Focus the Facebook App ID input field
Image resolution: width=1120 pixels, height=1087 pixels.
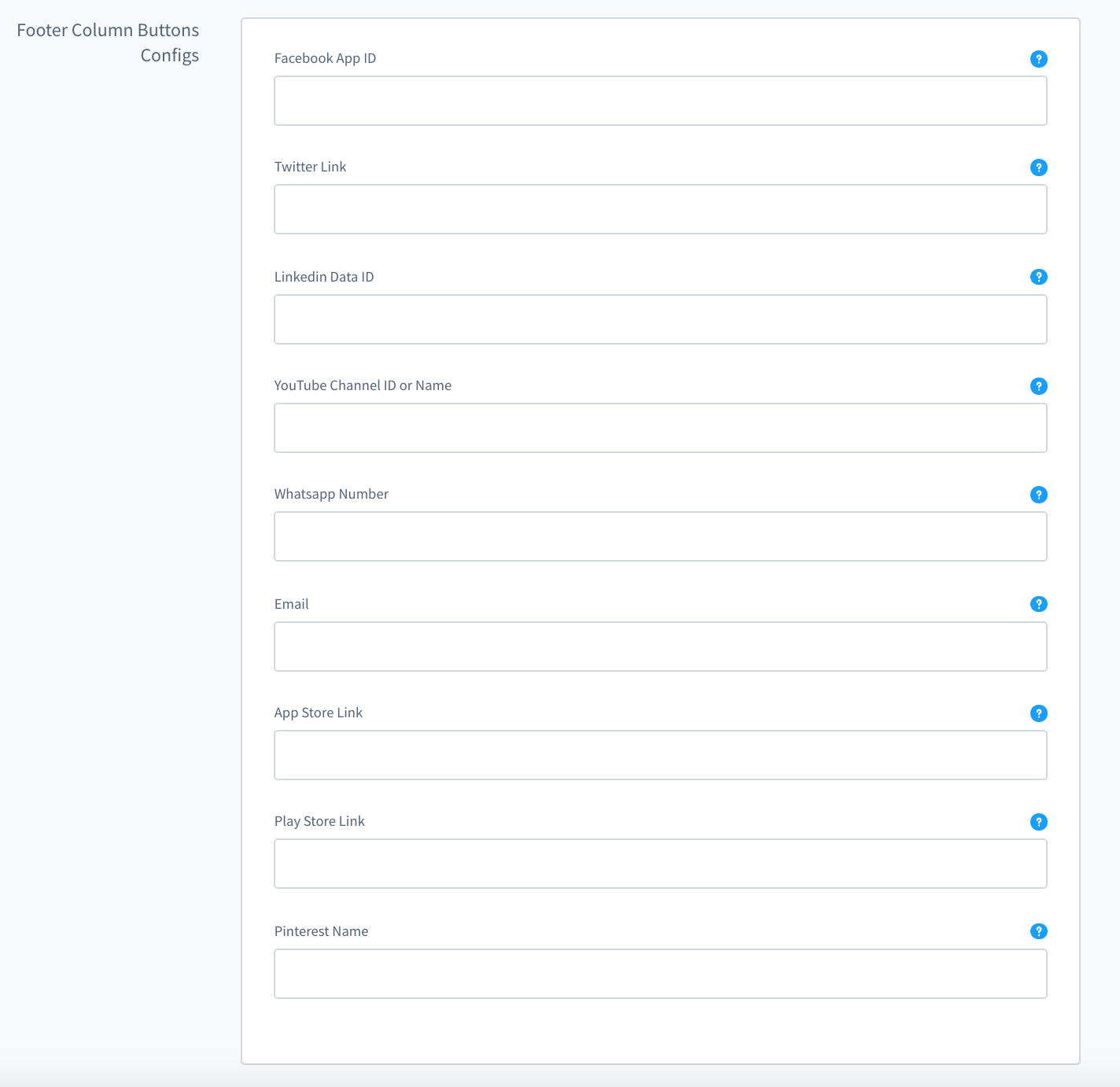click(x=661, y=101)
